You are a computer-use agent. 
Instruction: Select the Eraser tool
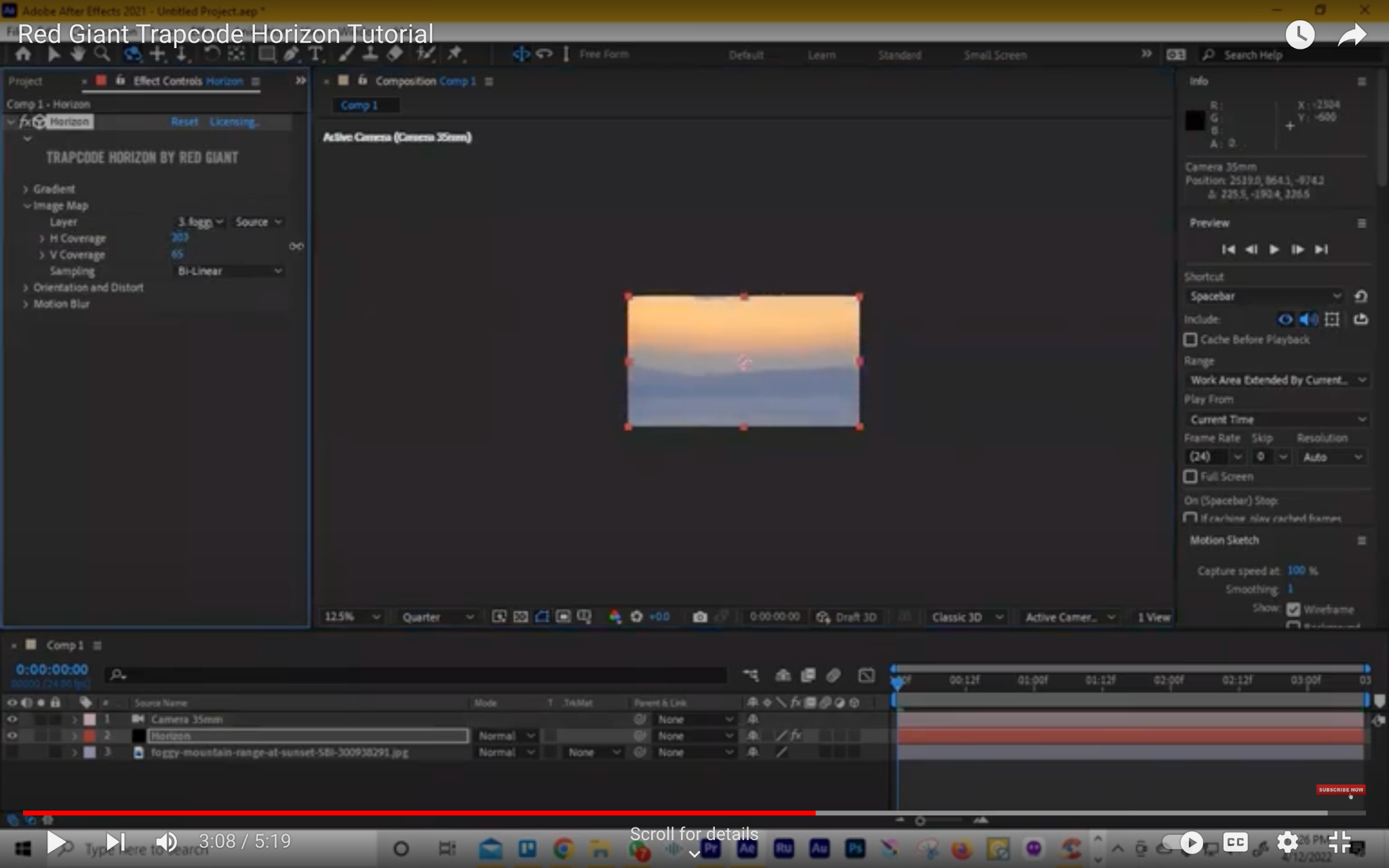coord(395,54)
